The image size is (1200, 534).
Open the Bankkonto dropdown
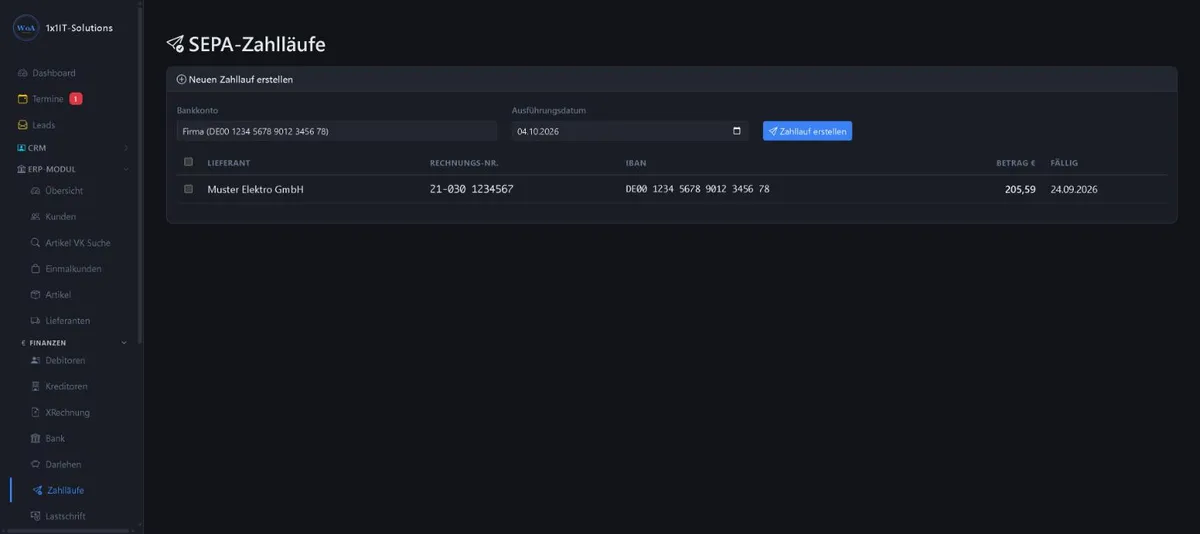click(x=336, y=131)
